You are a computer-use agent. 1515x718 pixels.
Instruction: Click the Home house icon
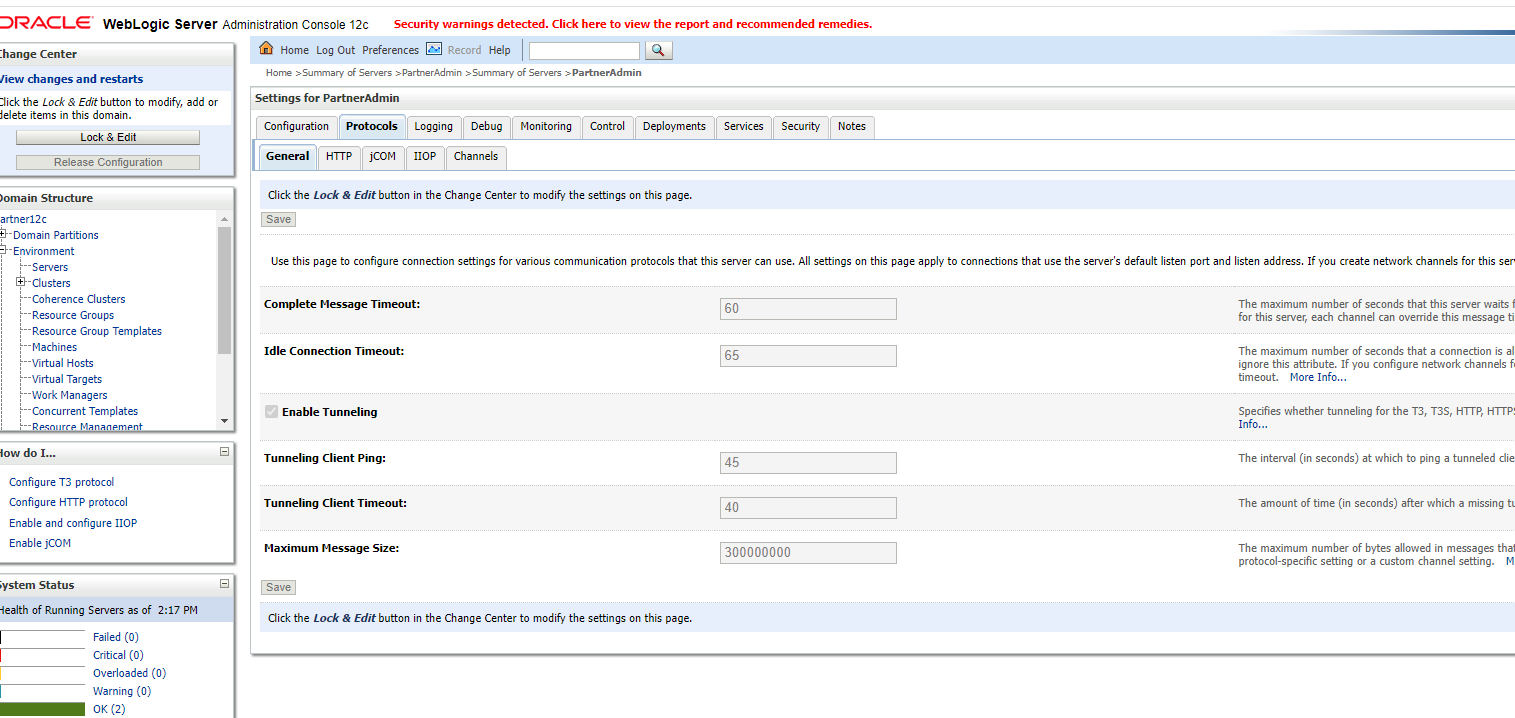(x=266, y=48)
